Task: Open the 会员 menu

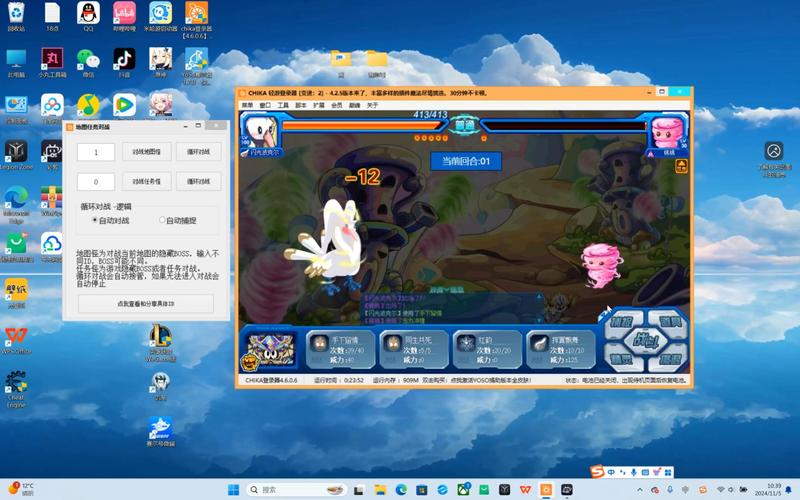Action: 336,105
